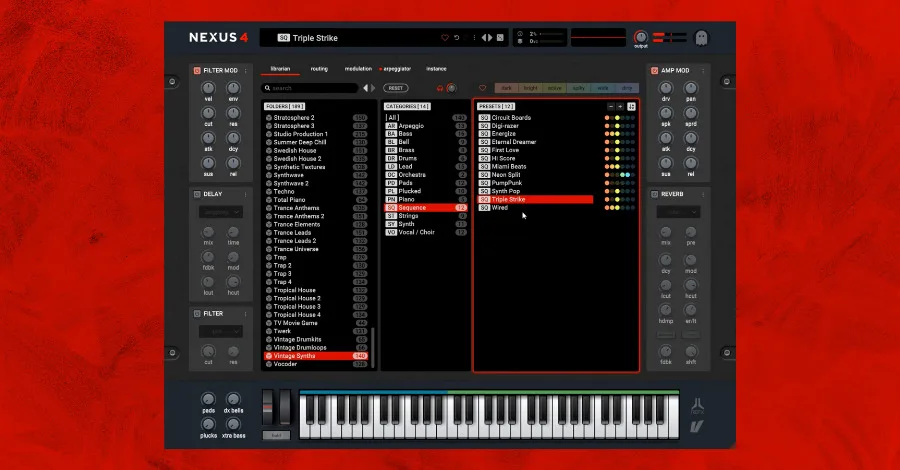Open the Delay type dropdown
The width and height of the screenshot is (900, 470).
pos(221,212)
